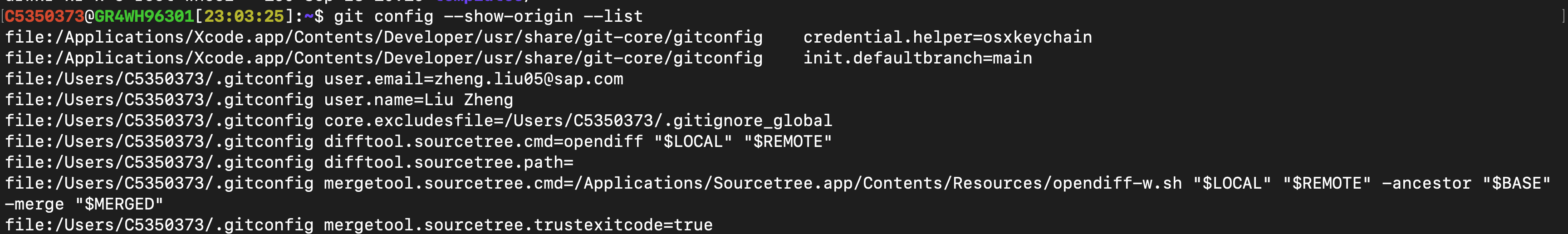Click the prompt timestamp 23:03:25
The width and height of the screenshot is (1568, 234).
pos(244,16)
